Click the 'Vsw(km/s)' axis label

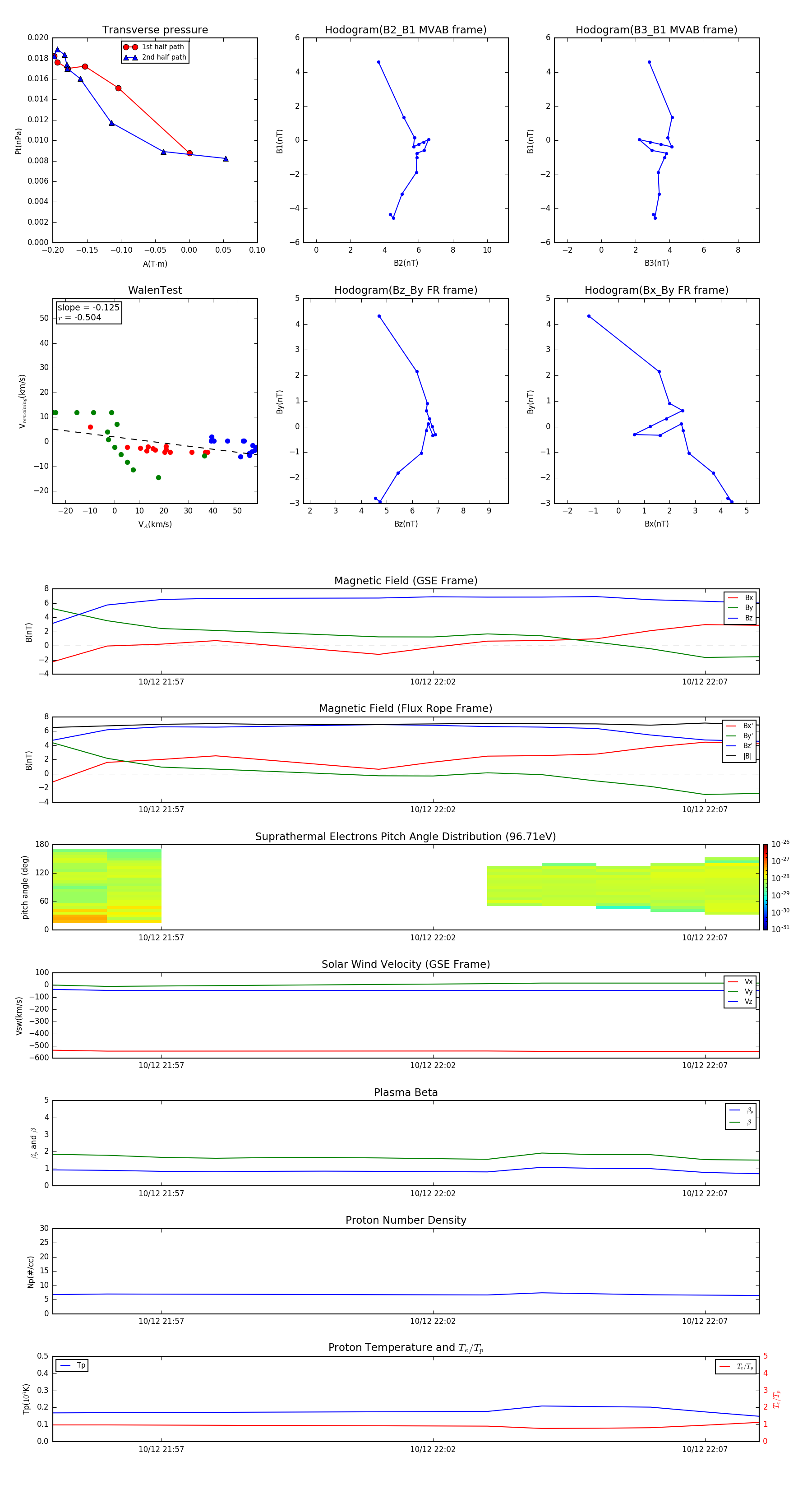pyautogui.click(x=18, y=1016)
